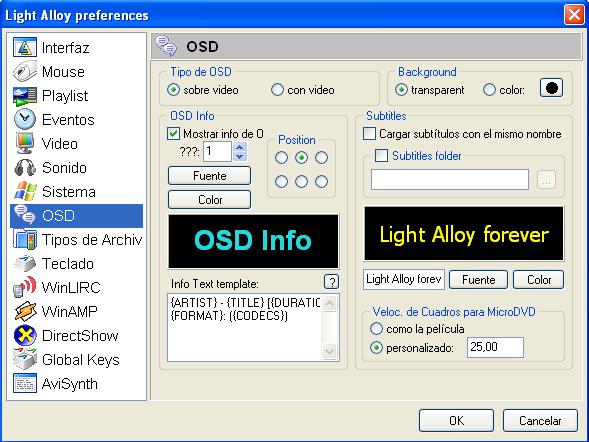Select bottom-left OSD position radio
Viewport: 589px width, 442px height.
(x=281, y=182)
